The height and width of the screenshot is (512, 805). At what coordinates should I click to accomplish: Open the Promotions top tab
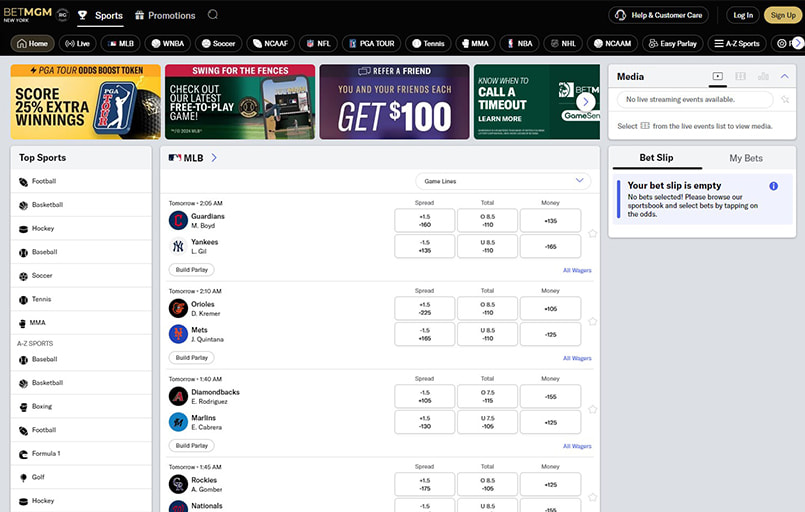(x=165, y=15)
